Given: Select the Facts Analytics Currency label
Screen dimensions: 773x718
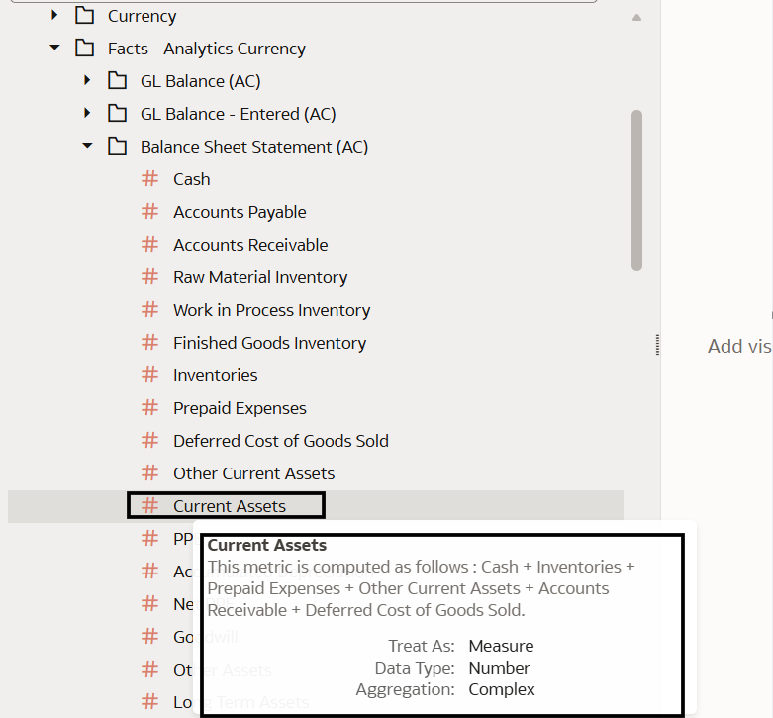Looking at the screenshot, I should tap(207, 48).
